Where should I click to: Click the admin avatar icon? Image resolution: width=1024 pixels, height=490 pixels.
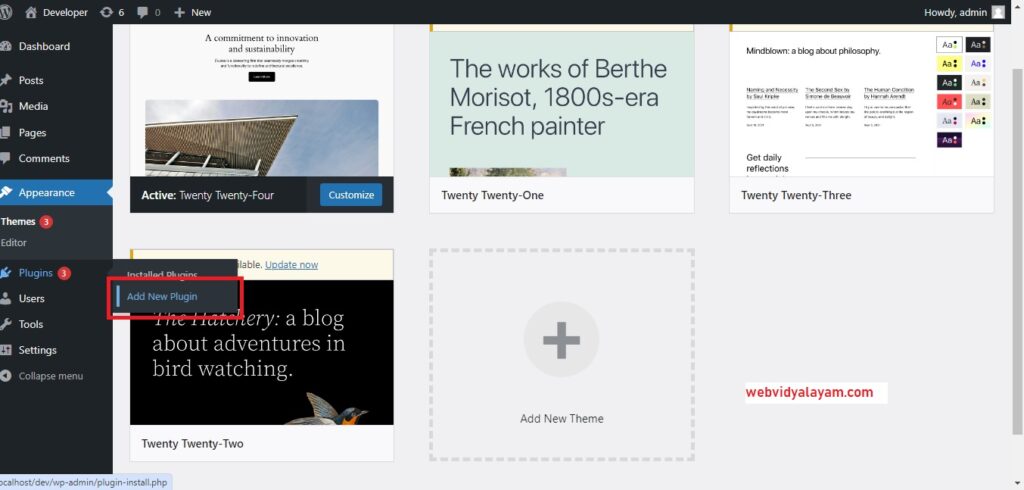[998, 12]
